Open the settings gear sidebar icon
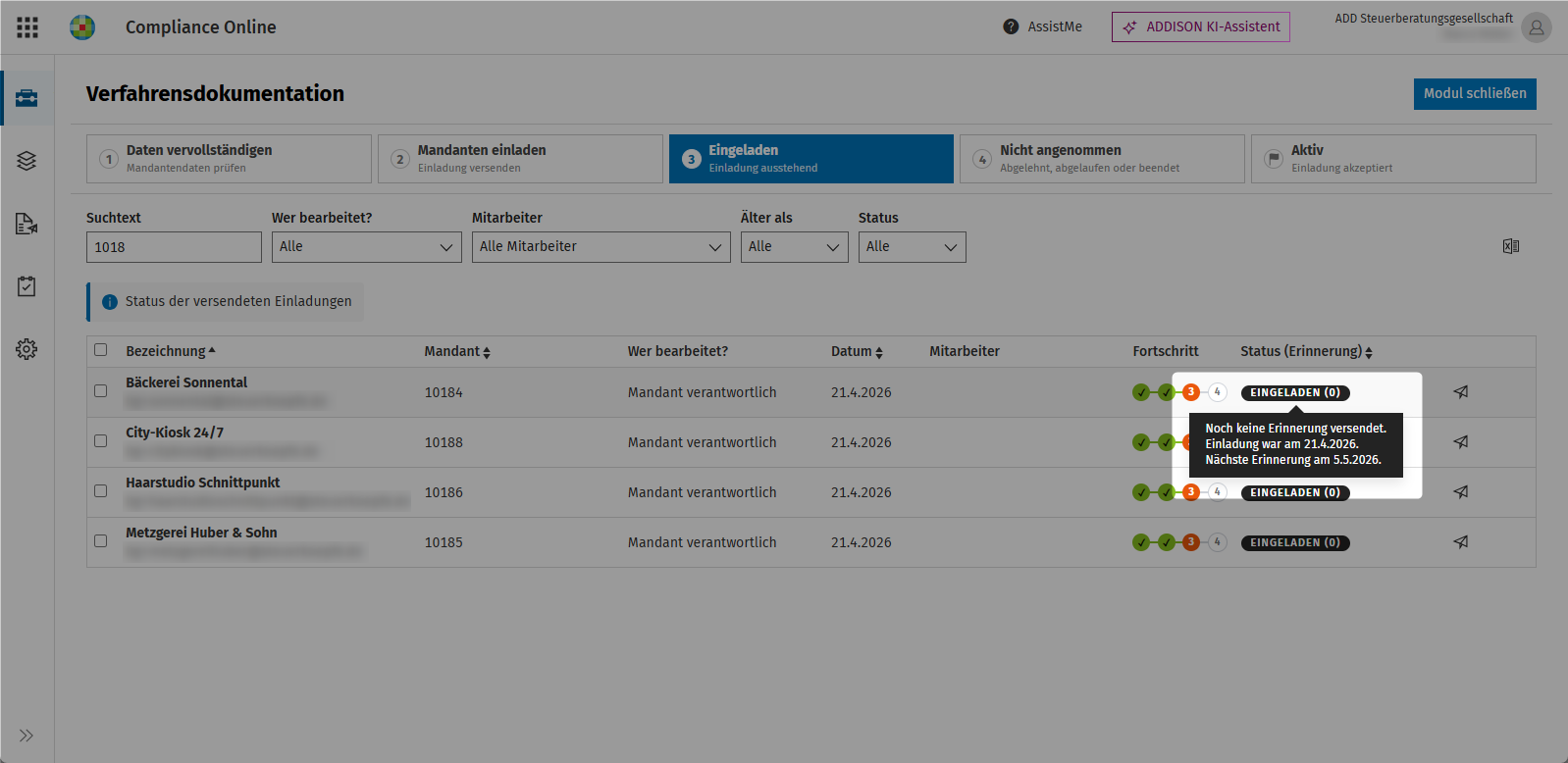Image resolution: width=1568 pixels, height=763 pixels. (x=26, y=349)
